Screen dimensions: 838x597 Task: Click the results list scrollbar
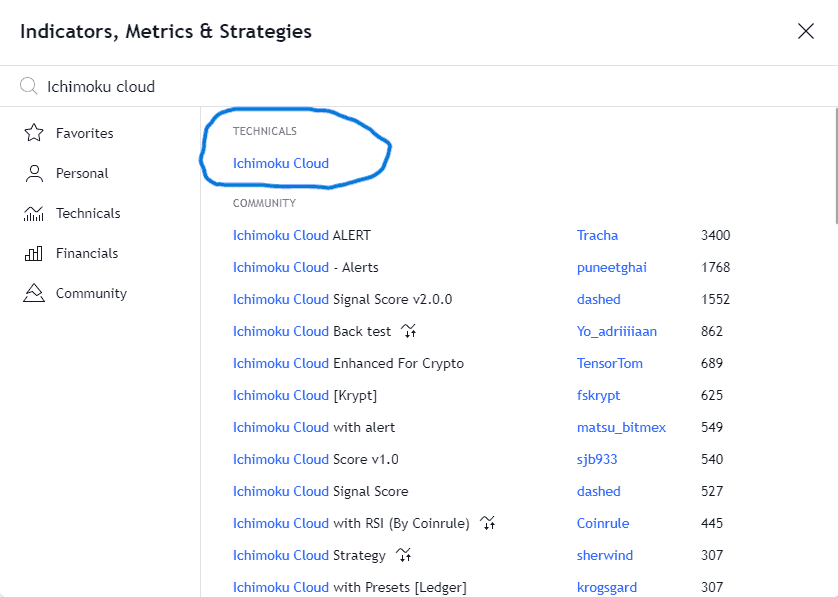[x=836, y=166]
